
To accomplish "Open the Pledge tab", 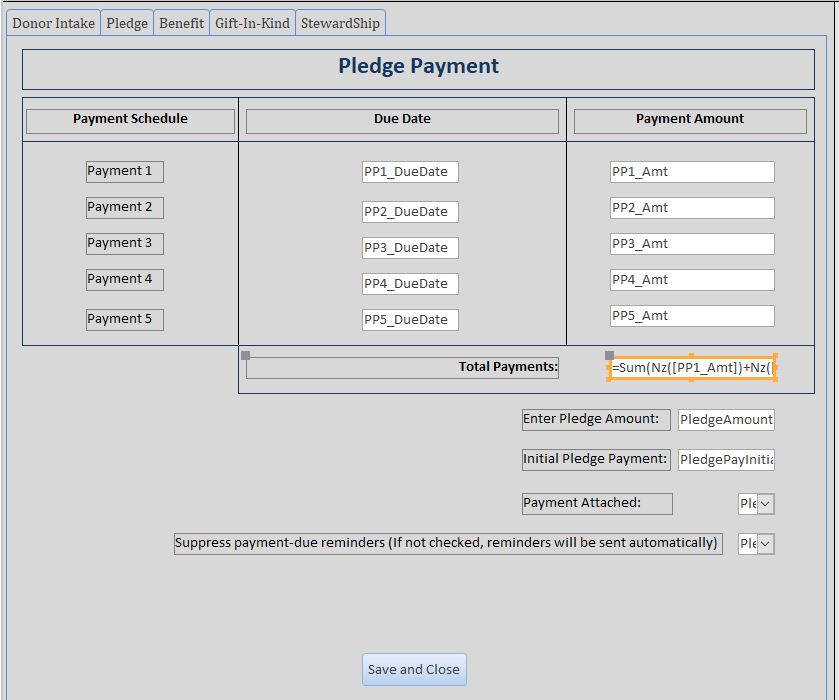I will (127, 23).
